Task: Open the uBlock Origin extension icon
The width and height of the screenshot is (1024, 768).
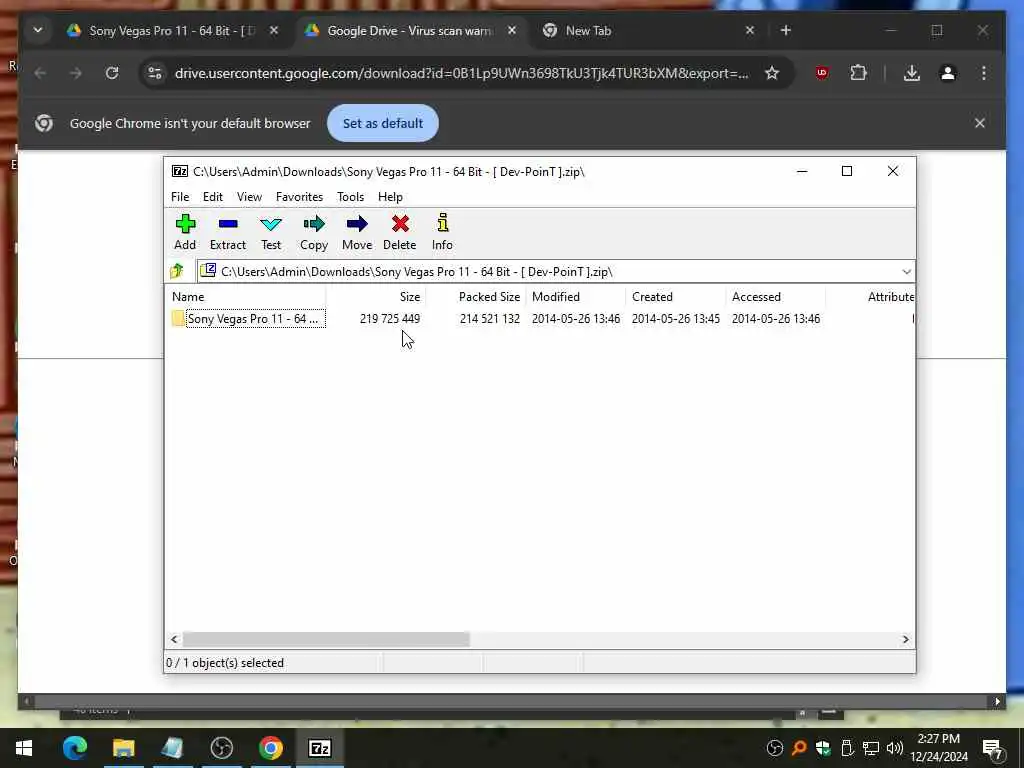Action: pos(822,73)
